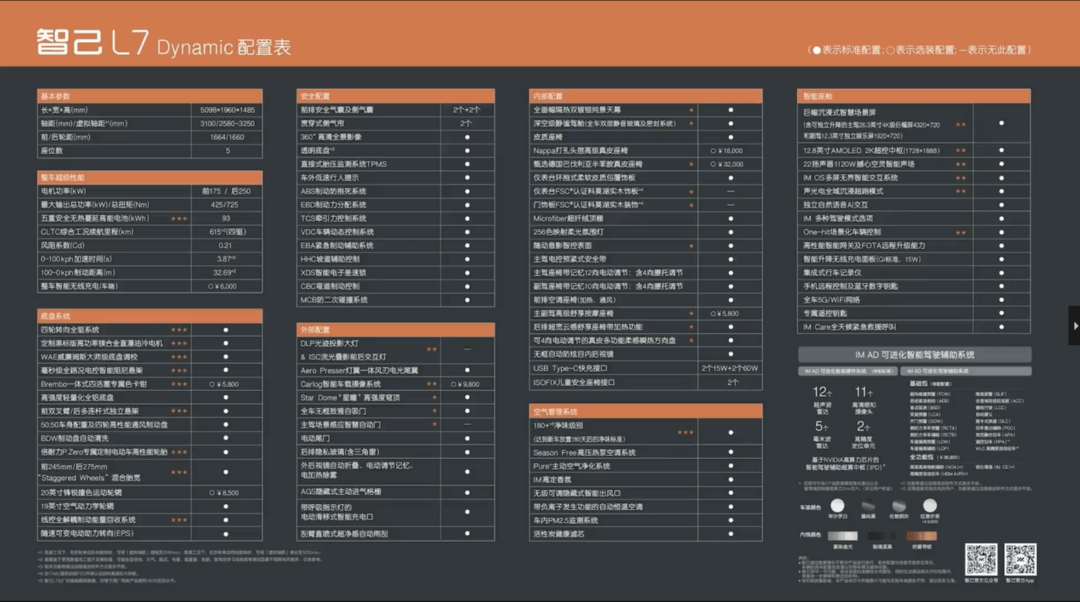The width and height of the screenshot is (1080, 602).
Task: Click the USB Type-C value 2个15W+2个60W
Action: point(730,369)
